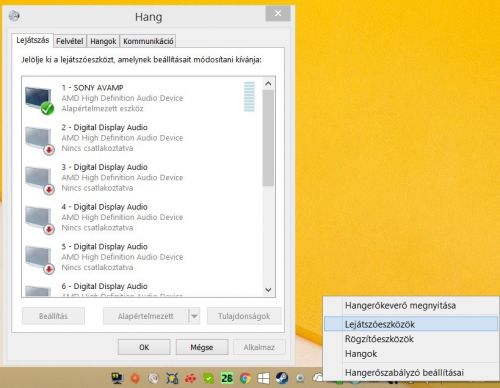Click the yellow bug-shaped tray icon
Image resolution: width=500 pixels, height=388 pixels.
point(172,378)
